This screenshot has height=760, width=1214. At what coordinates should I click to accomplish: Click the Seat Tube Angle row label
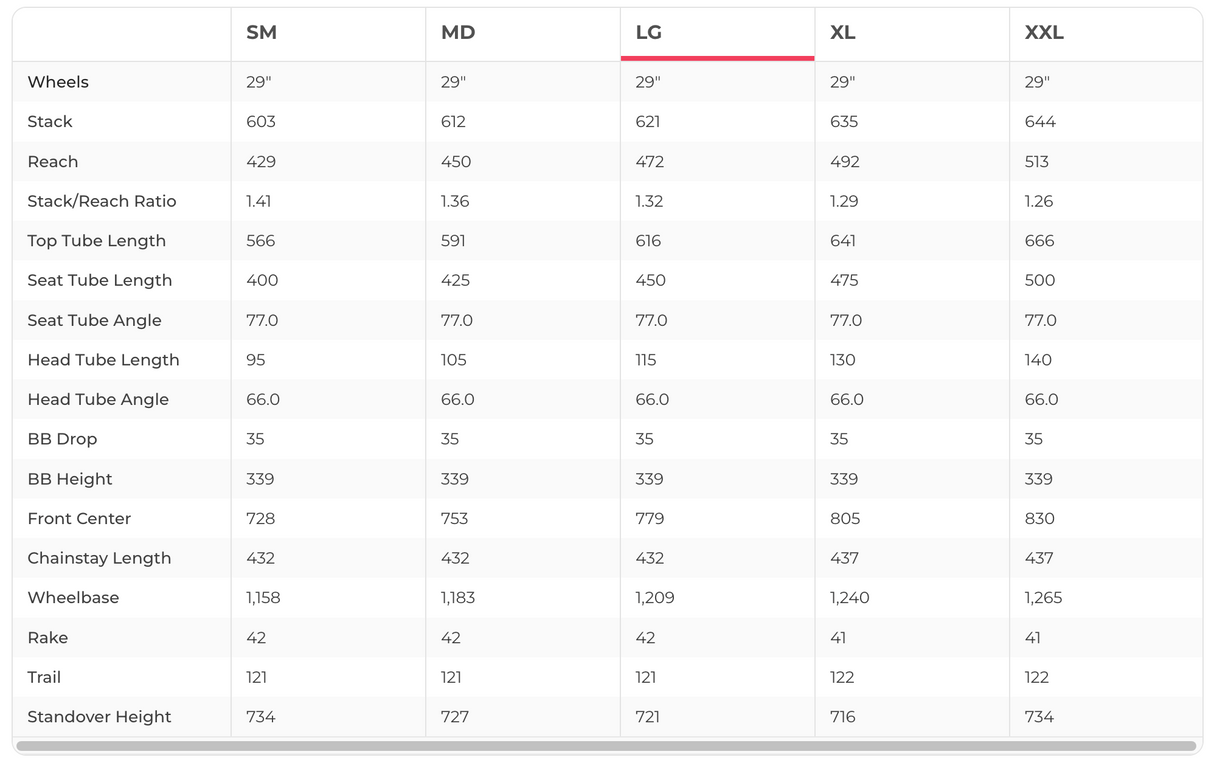[x=94, y=320]
